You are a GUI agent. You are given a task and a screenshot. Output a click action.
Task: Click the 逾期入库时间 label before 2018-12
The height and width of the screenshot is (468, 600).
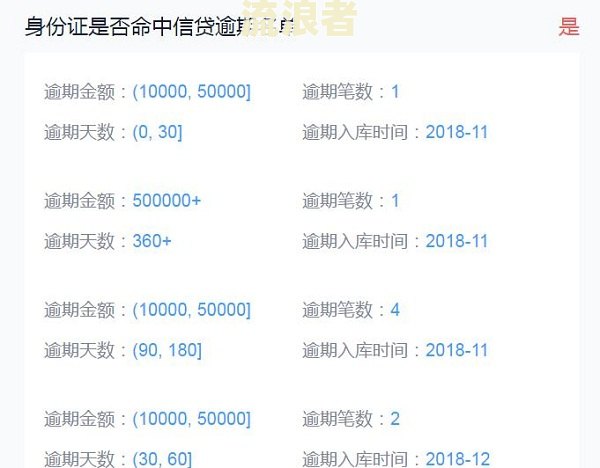click(x=355, y=459)
